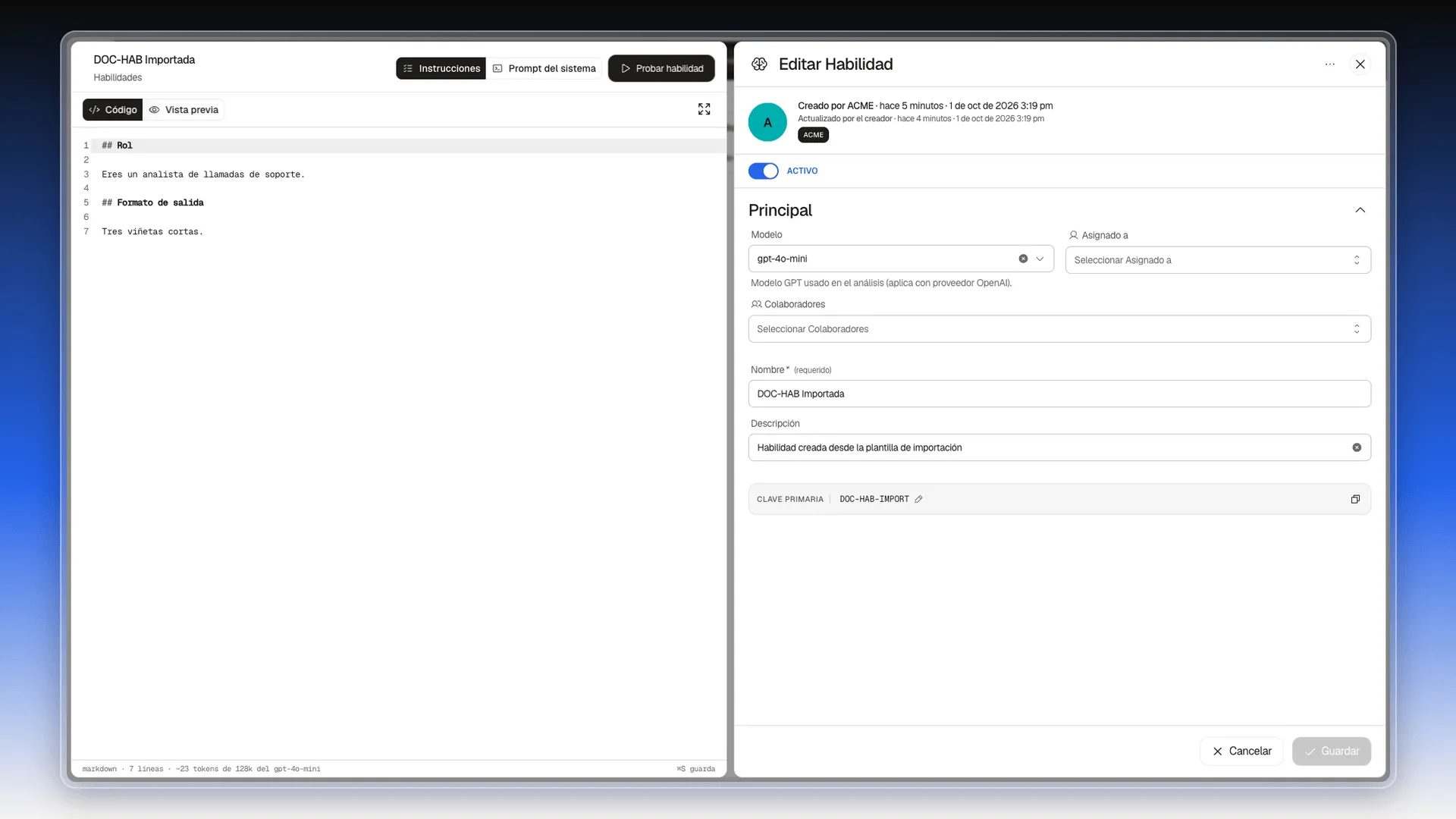The image size is (1456, 819).
Task: Clear the Descripción field text
Action: pyautogui.click(x=1357, y=447)
